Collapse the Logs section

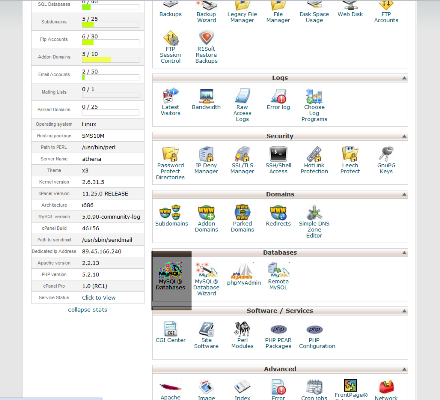[404, 78]
